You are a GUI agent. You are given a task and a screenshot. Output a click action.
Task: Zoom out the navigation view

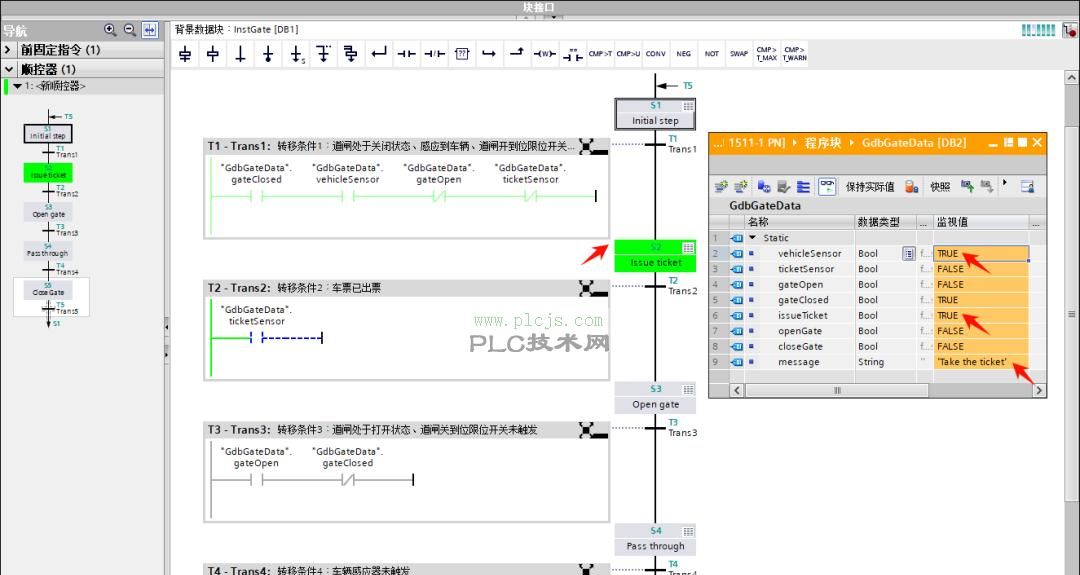129,30
